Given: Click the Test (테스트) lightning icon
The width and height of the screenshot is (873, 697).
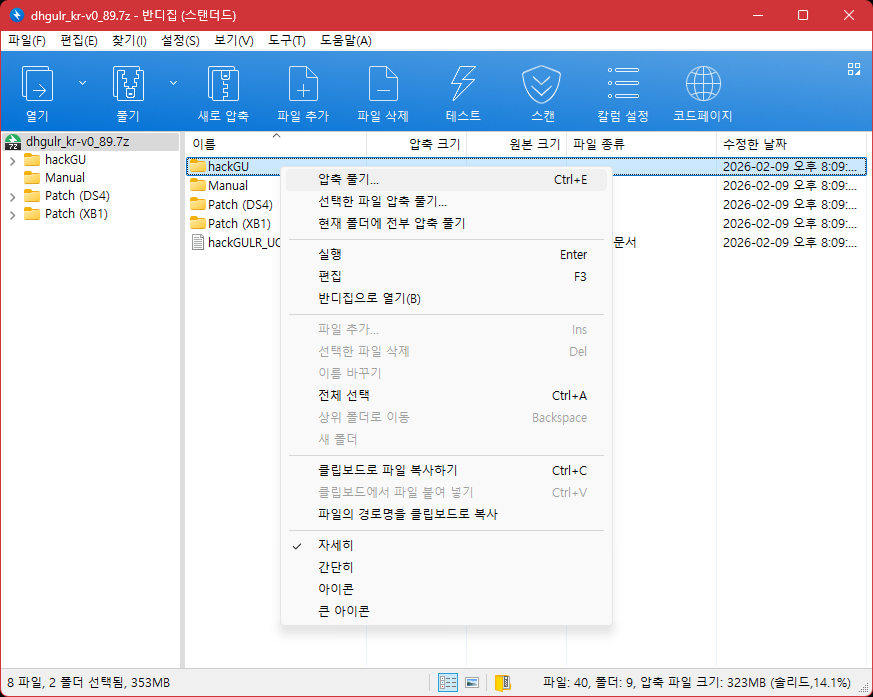Looking at the screenshot, I should pyautogui.click(x=463, y=84).
